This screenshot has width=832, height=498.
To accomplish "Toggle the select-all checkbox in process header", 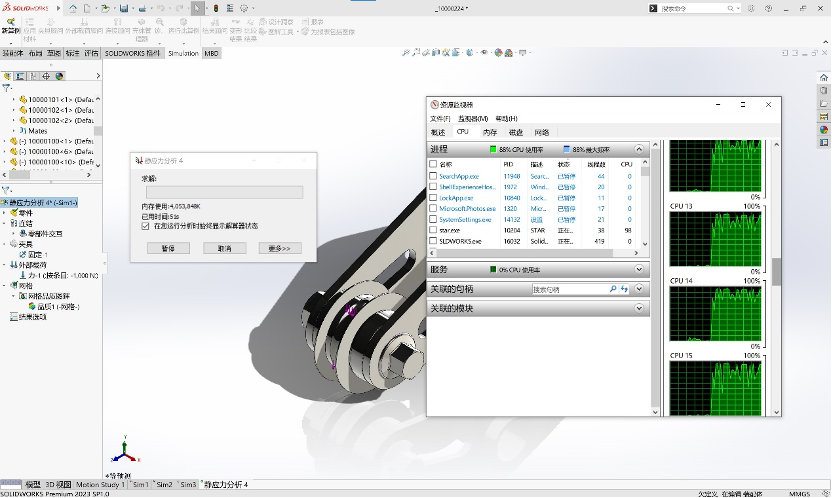I will click(x=433, y=164).
